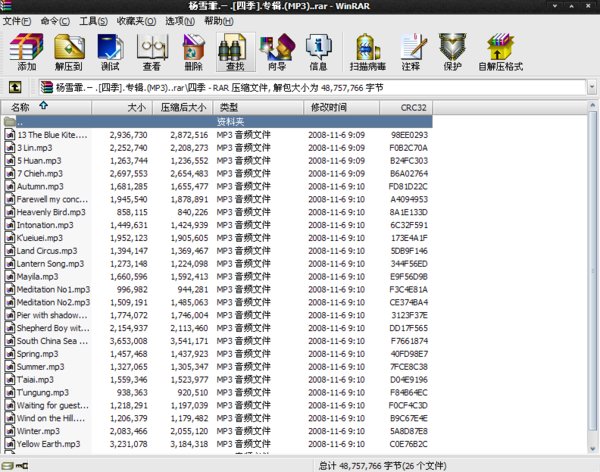This screenshot has height=472, width=600.
Task: Sort by 大小 column header
Action: click(122, 108)
